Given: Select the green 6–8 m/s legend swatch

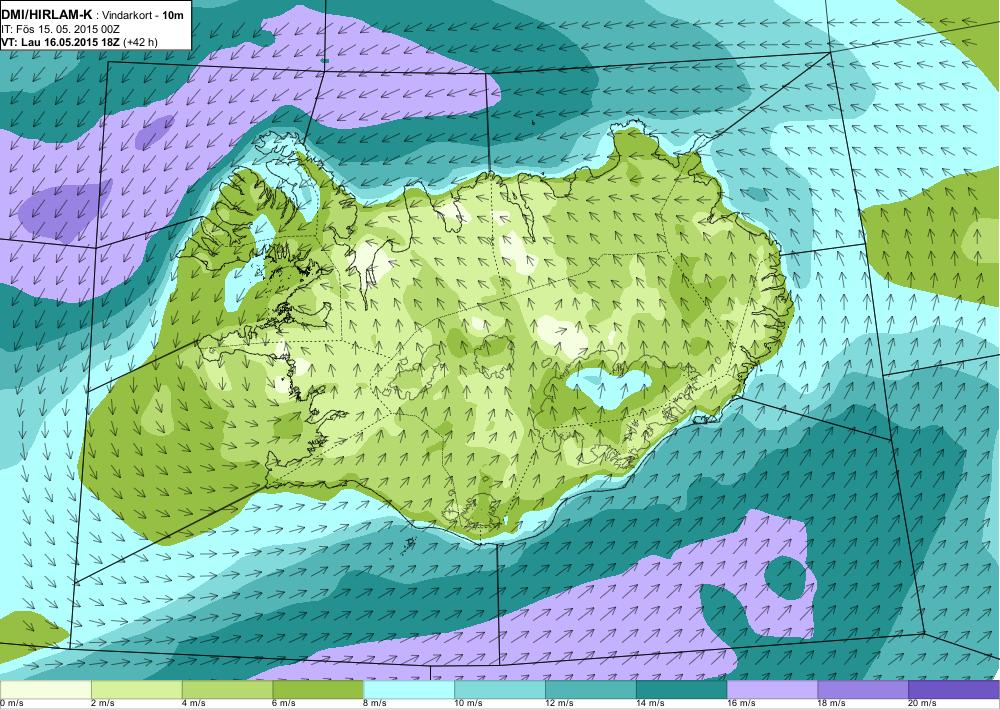Looking at the screenshot, I should pos(318,690).
